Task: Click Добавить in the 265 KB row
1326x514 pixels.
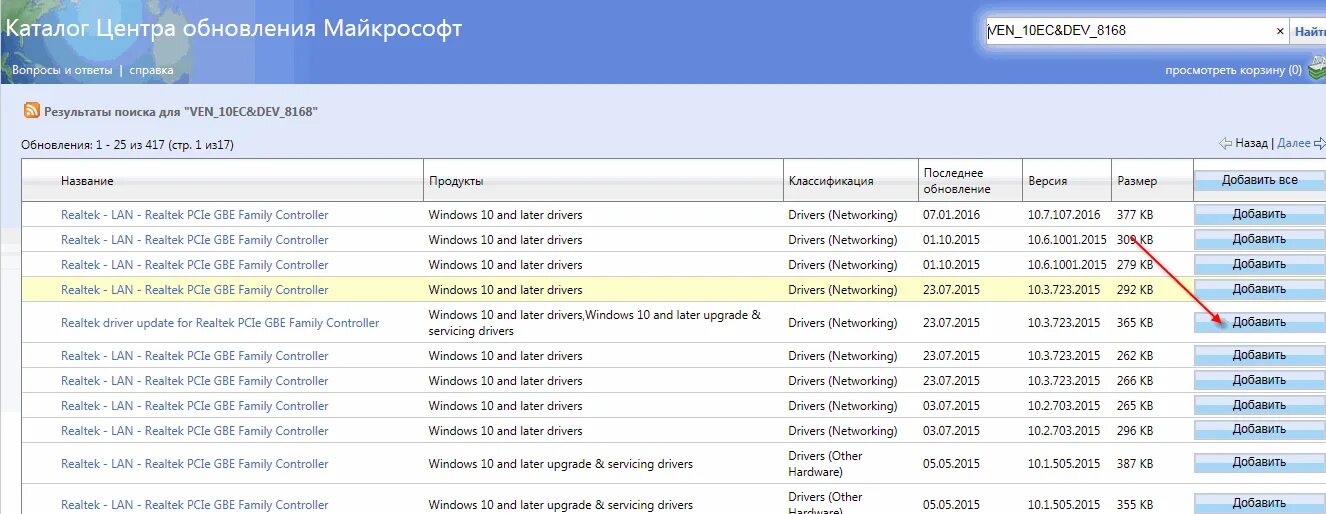Action: (x=1259, y=405)
